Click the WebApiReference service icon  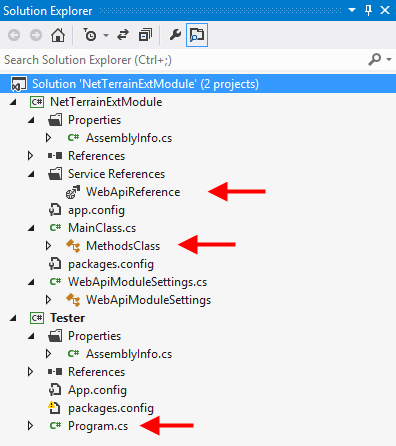pyautogui.click(x=73, y=192)
